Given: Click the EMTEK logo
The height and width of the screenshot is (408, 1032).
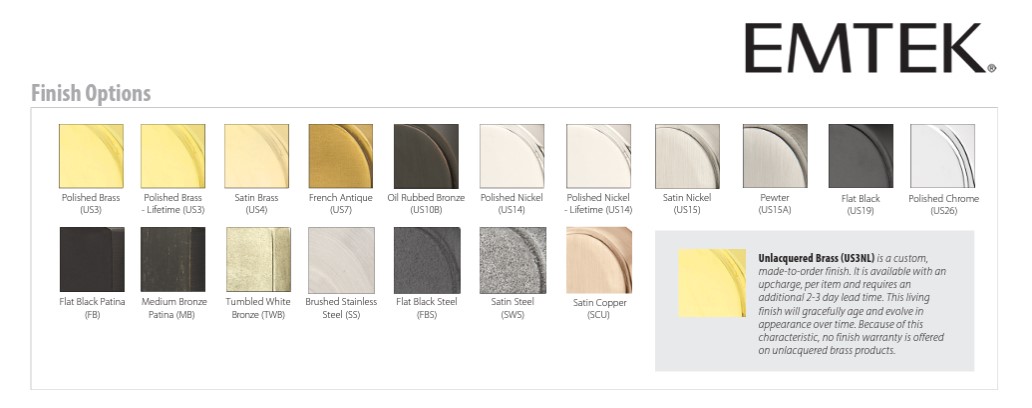Looking at the screenshot, I should [x=870, y=48].
